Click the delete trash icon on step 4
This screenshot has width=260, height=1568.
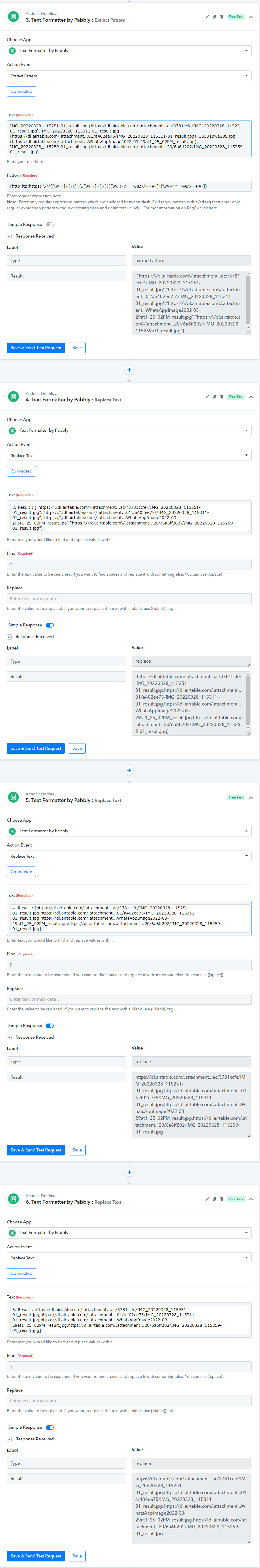pyautogui.click(x=222, y=397)
